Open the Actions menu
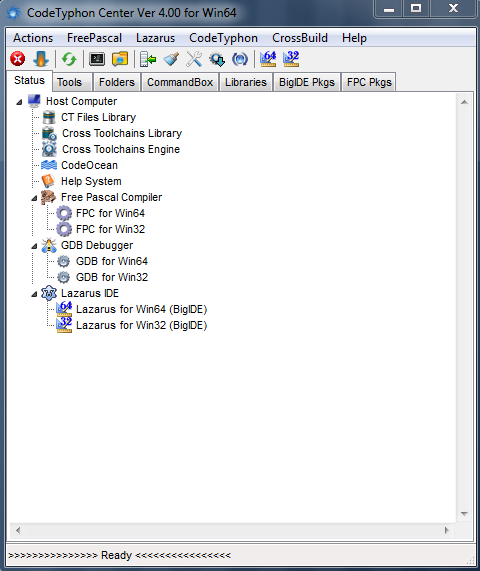 (x=33, y=38)
